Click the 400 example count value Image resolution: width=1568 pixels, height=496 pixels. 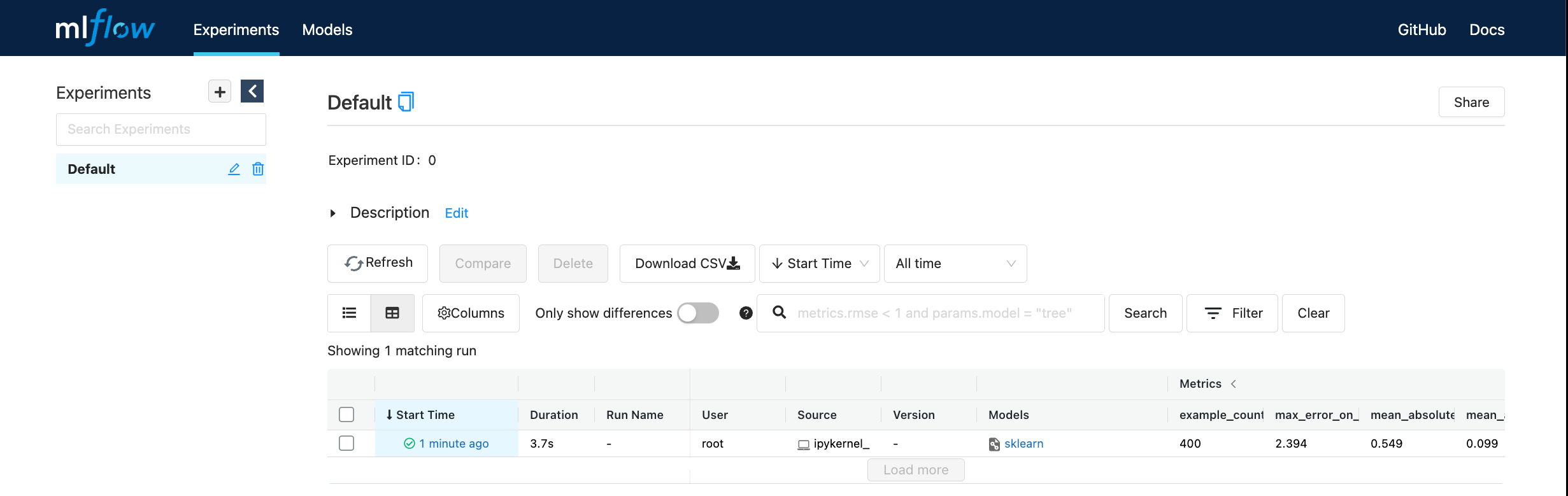tap(1190, 443)
